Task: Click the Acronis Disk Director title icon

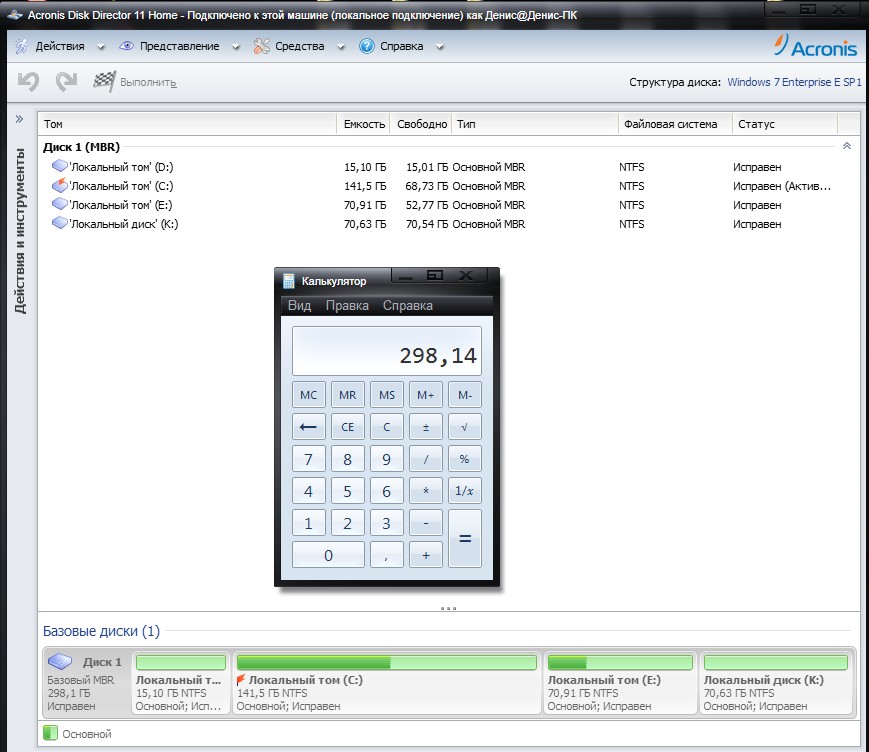Action: point(15,15)
